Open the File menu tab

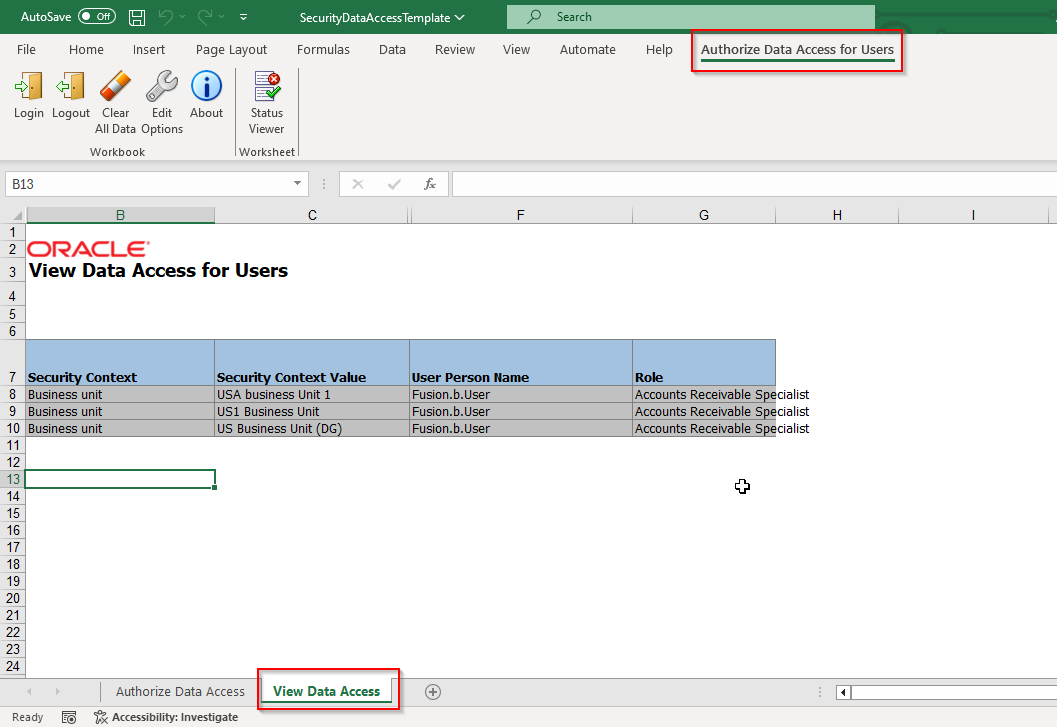pyautogui.click(x=26, y=49)
